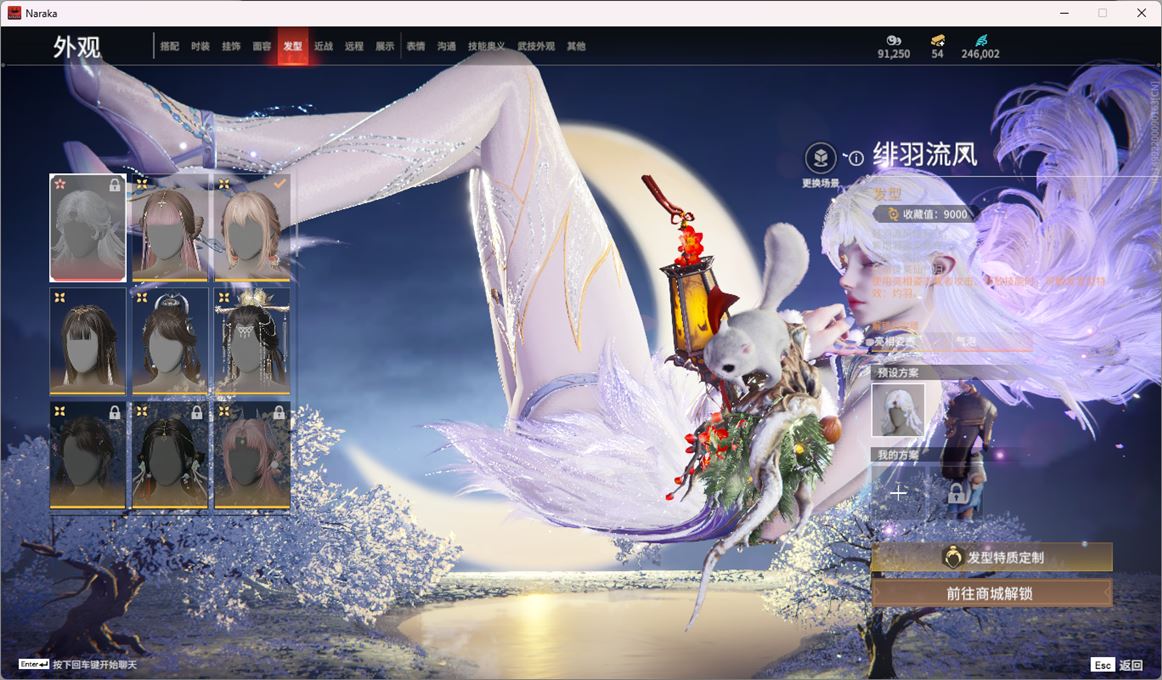
Task: Click the 发型特质定制 button
Action: point(992,557)
